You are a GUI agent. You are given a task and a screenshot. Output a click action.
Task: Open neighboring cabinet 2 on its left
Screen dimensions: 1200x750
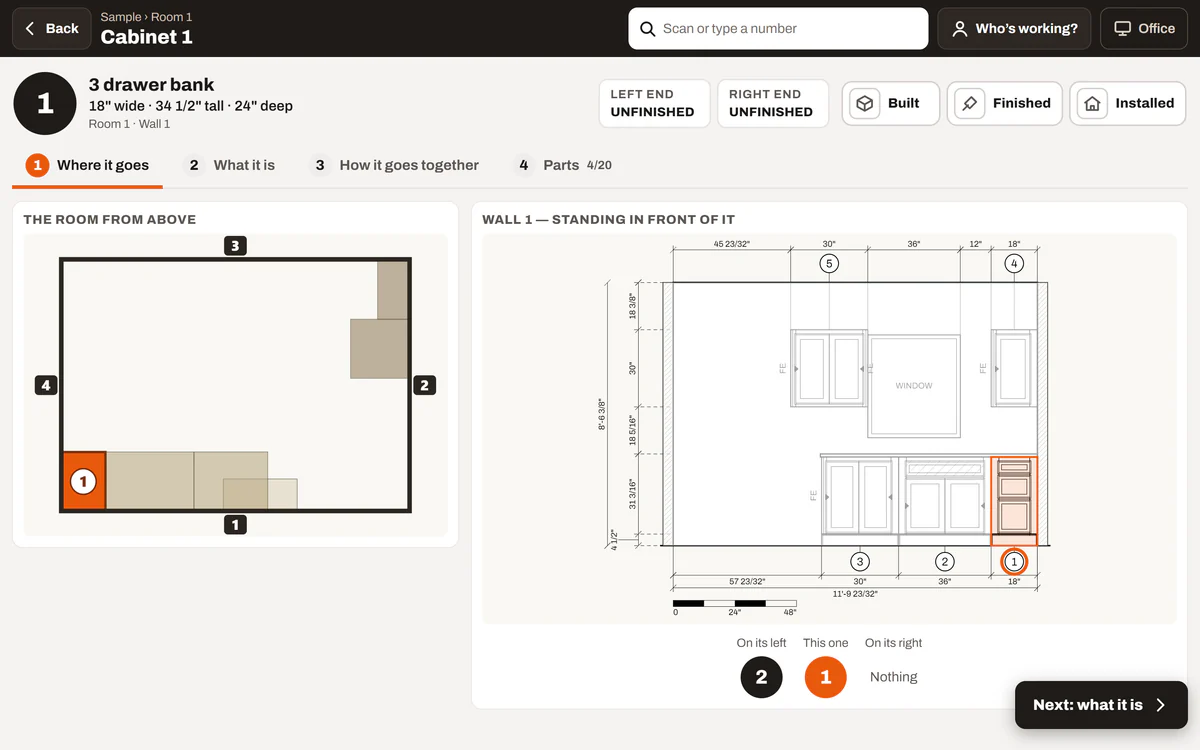(761, 677)
